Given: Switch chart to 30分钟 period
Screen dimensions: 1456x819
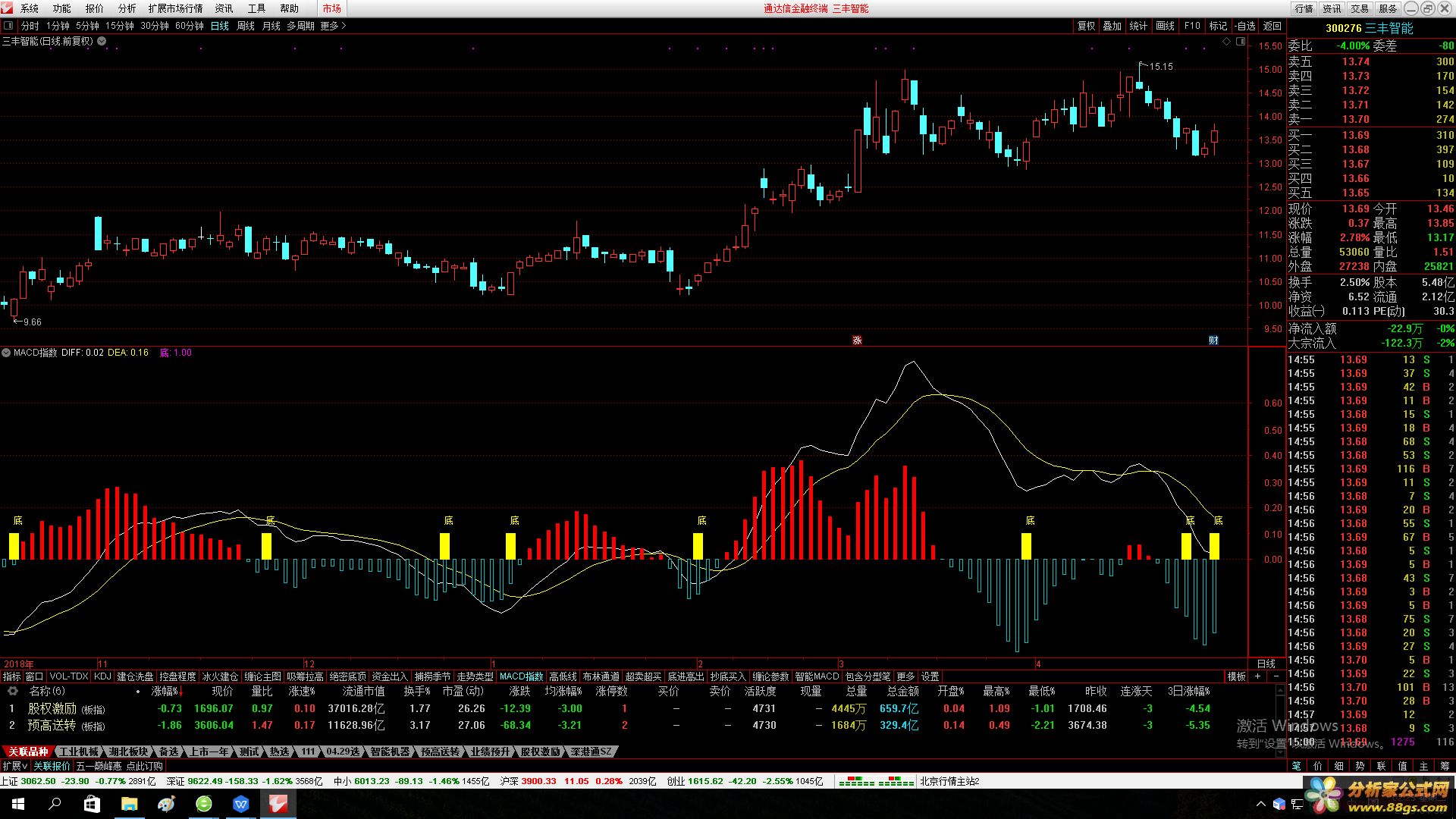Looking at the screenshot, I should [x=154, y=26].
